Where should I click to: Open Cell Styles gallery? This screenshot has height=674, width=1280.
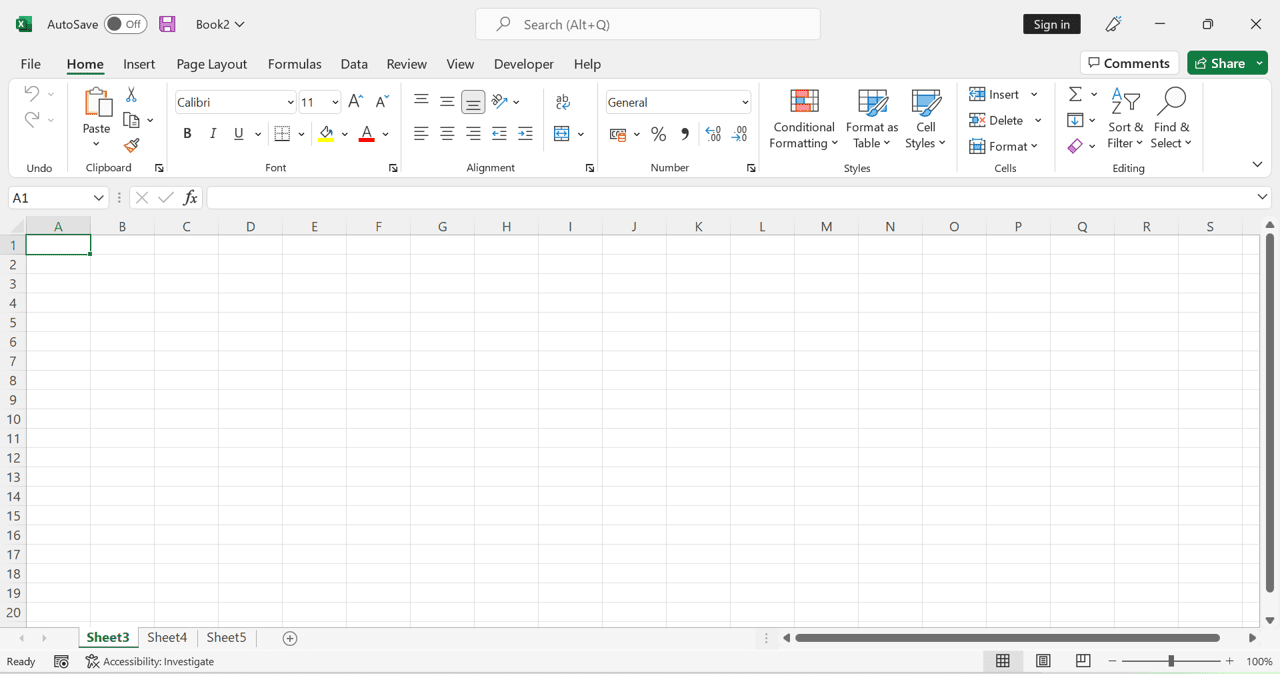coord(926,119)
